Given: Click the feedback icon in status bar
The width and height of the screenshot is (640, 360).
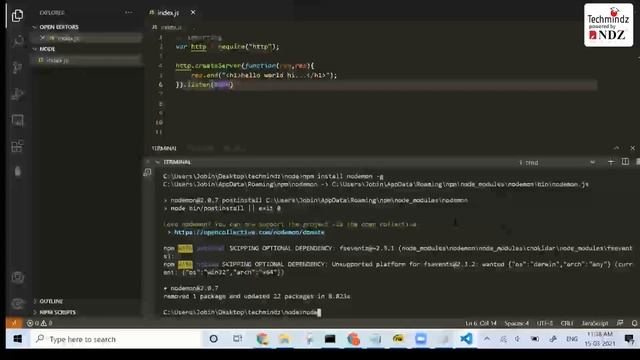Looking at the screenshot, I should (620, 323).
